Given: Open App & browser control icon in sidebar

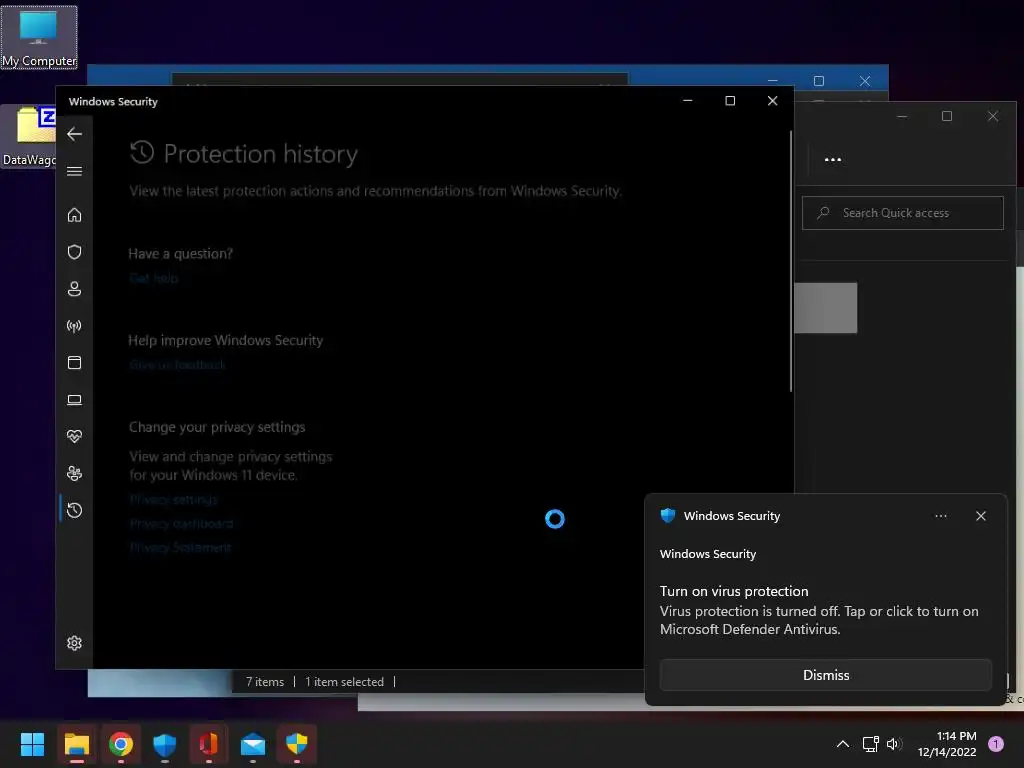Looking at the screenshot, I should pos(74,362).
